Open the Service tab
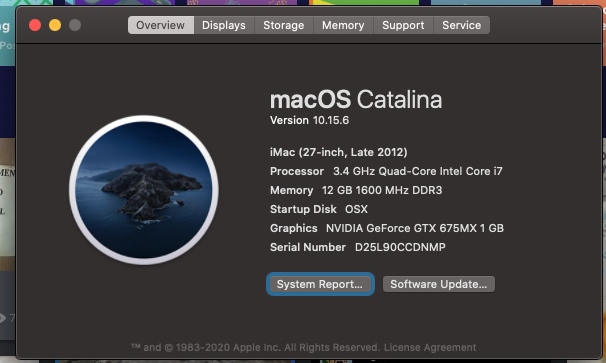This screenshot has height=363, width=606. [x=461, y=25]
